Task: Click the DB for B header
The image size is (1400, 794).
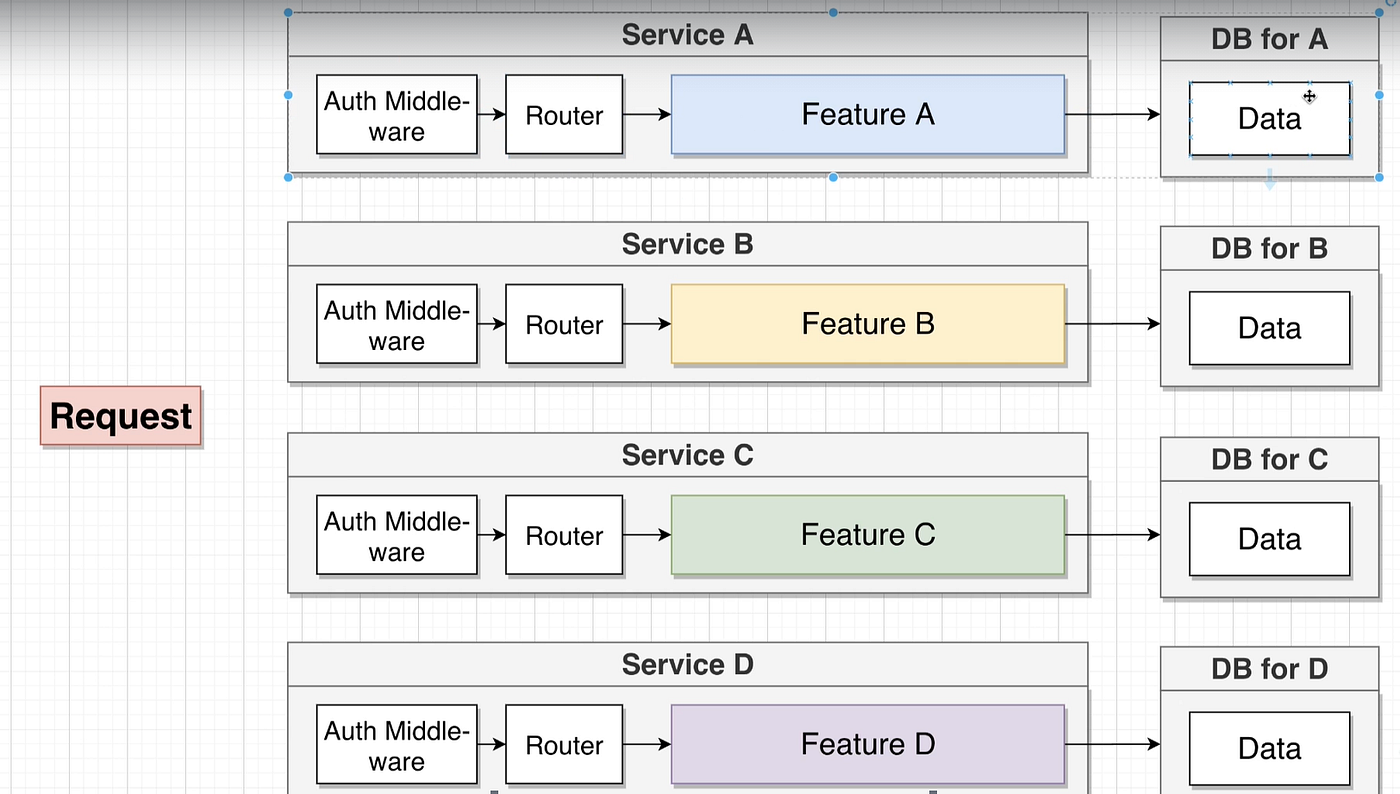Action: pyautogui.click(x=1269, y=248)
